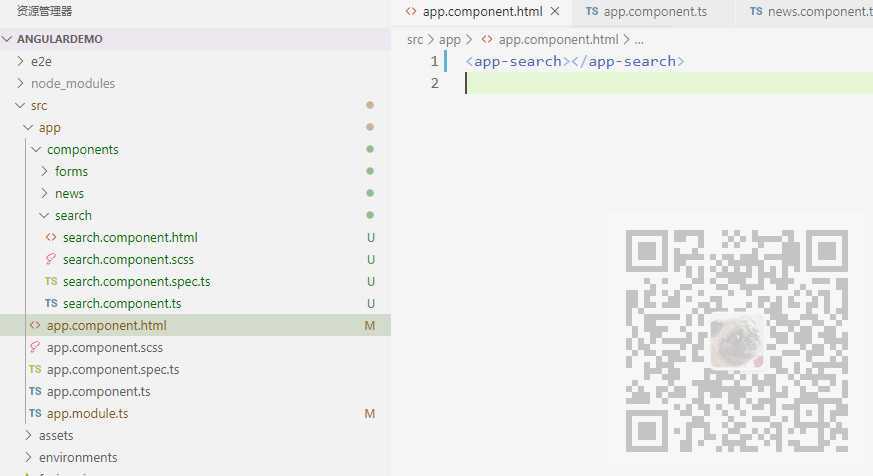
Task: Collapse the components folder chevron
Action: 37,149
